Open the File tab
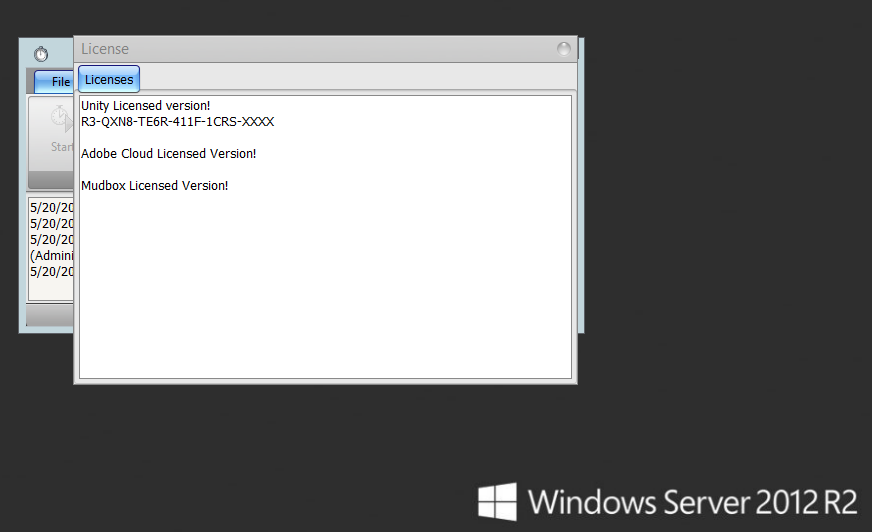This screenshot has width=872, height=532. pyautogui.click(x=59, y=82)
